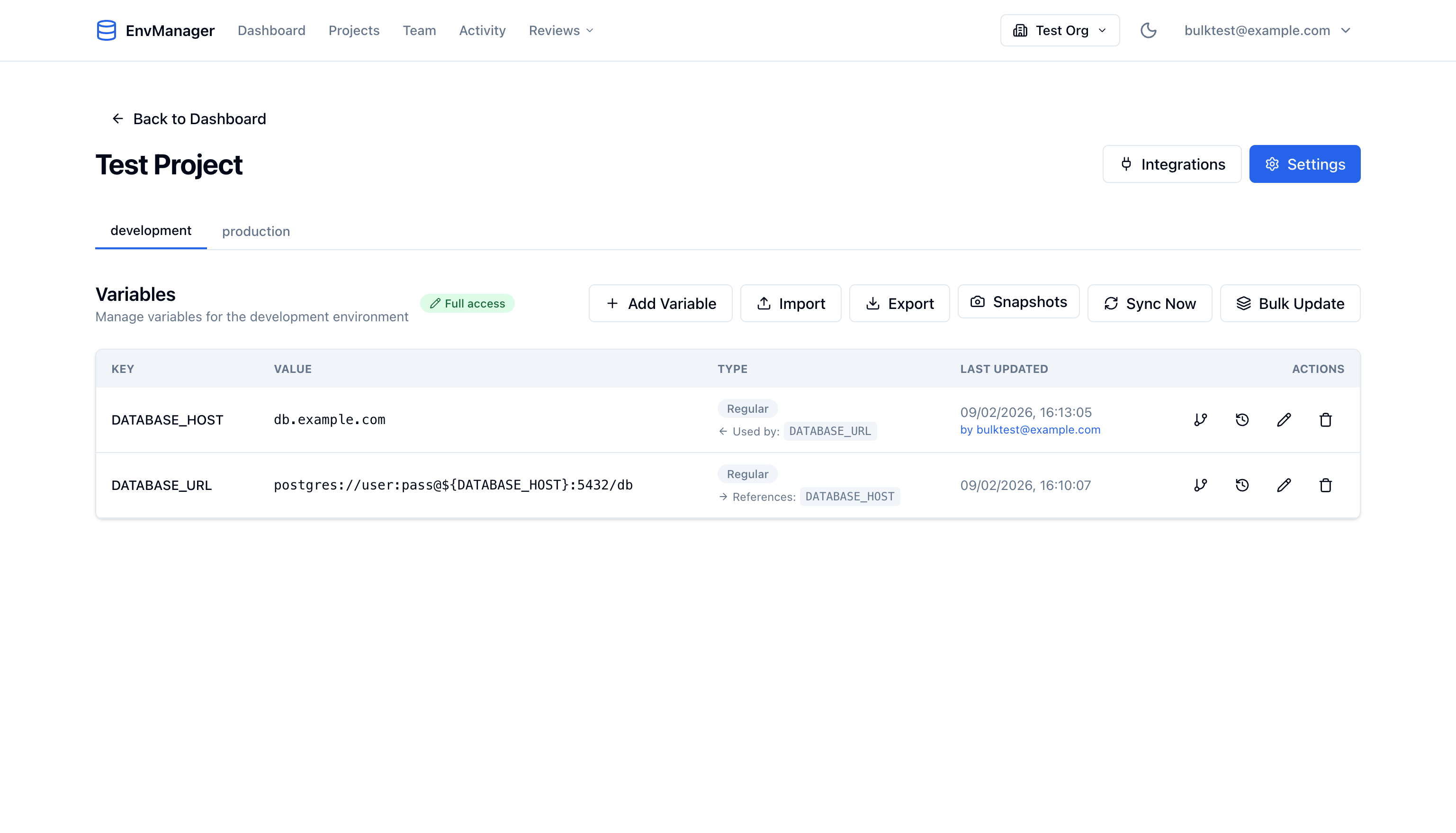
Task: Click the branch icon for DATABASE_URL
Action: click(x=1200, y=485)
